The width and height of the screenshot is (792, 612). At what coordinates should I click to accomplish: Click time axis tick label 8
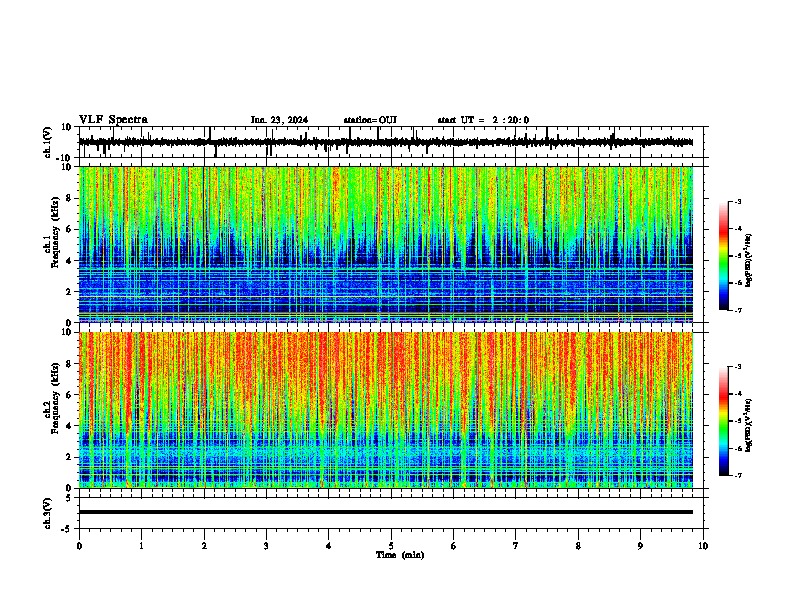point(578,546)
